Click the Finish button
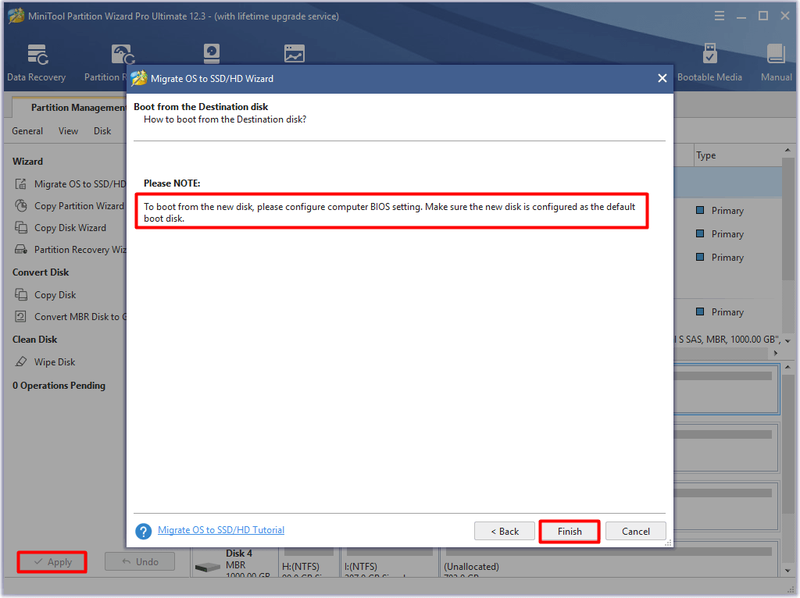 click(569, 531)
